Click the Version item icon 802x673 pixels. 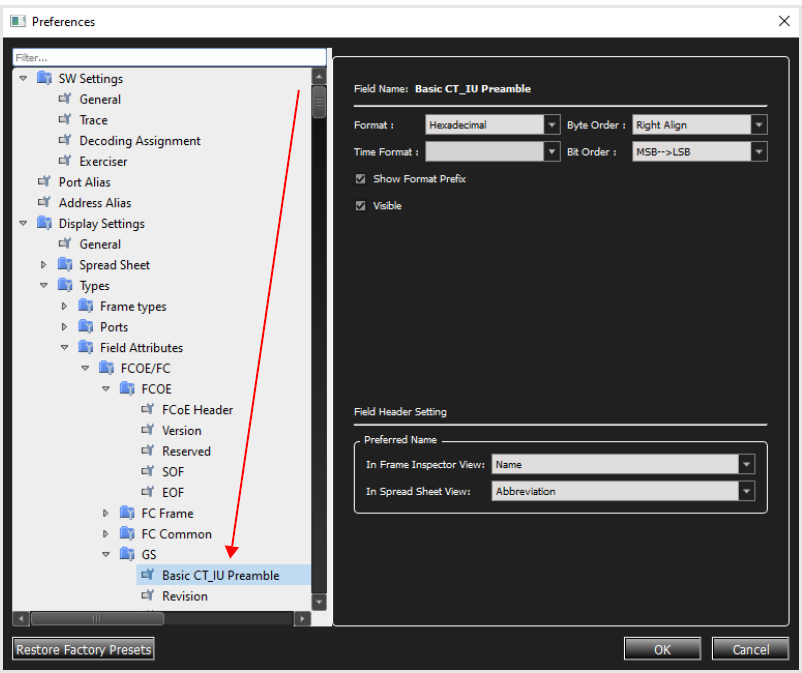(147, 430)
